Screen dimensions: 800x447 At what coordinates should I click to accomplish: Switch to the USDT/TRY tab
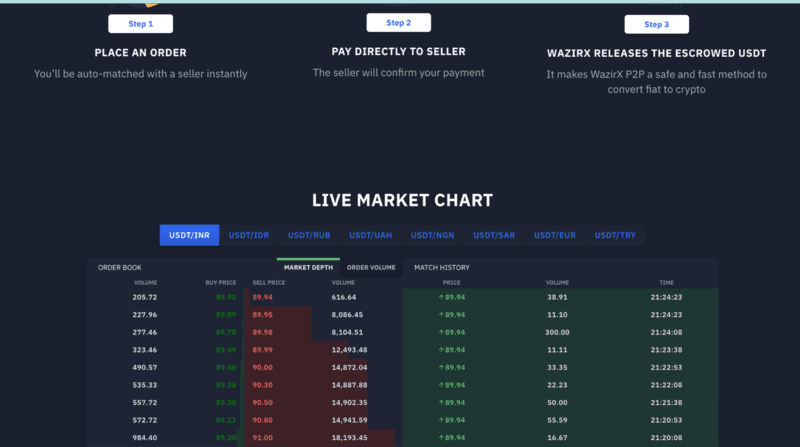pos(615,235)
